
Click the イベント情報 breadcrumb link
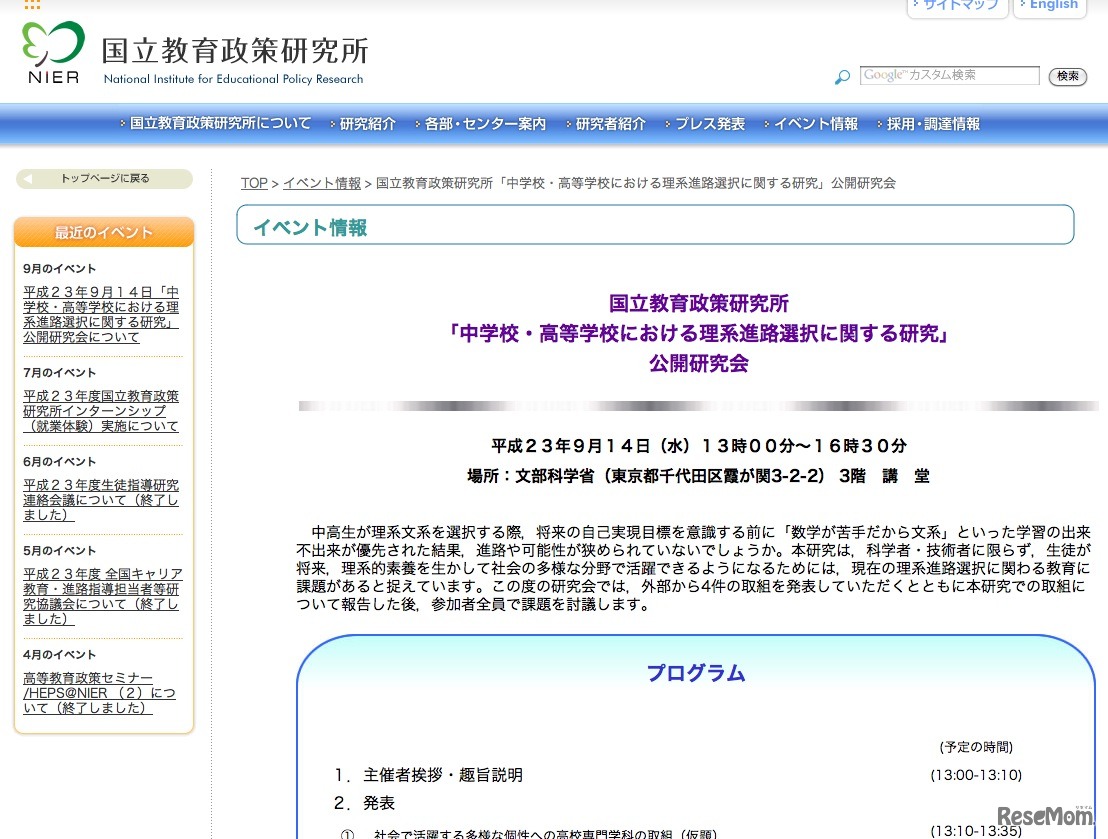click(x=321, y=183)
